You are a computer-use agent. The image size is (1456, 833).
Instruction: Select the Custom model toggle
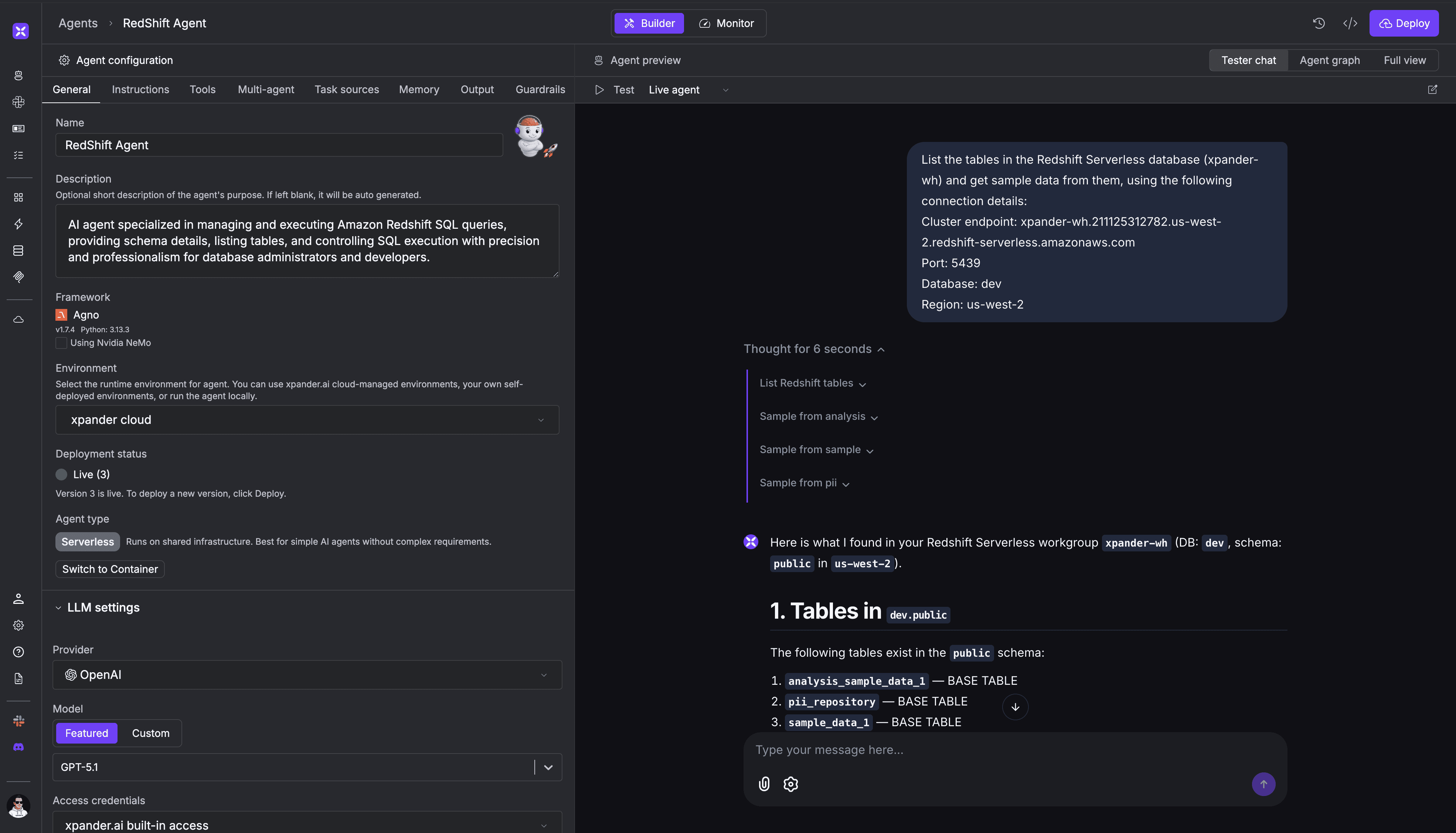150,733
